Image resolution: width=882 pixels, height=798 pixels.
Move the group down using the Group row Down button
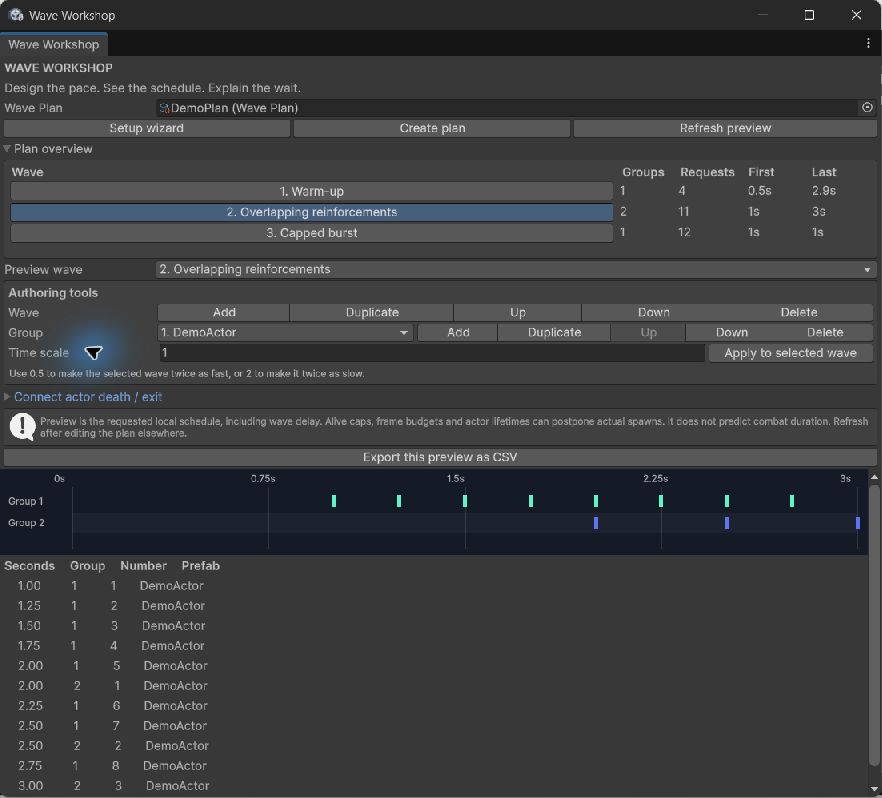pyautogui.click(x=732, y=332)
